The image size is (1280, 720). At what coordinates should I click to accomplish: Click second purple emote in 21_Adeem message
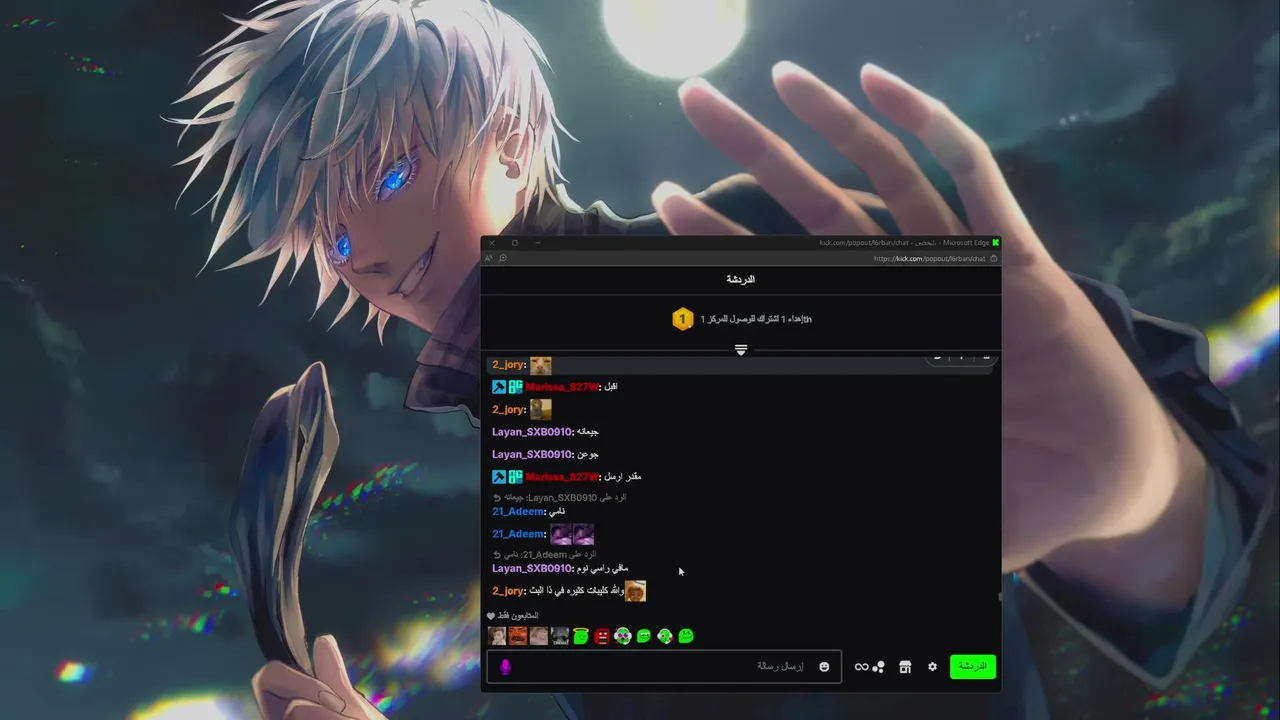pos(584,534)
